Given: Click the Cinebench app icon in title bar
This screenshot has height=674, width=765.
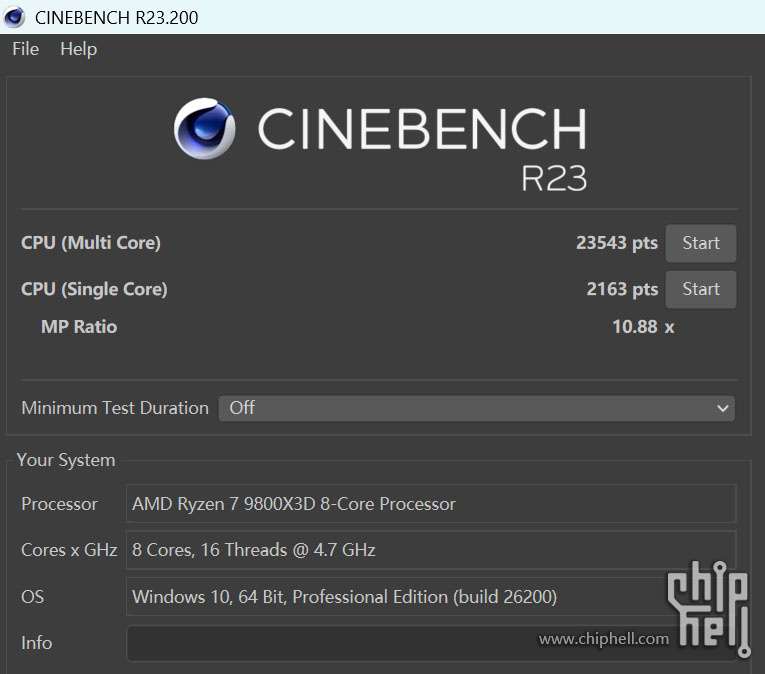Looking at the screenshot, I should pyautogui.click(x=15, y=16).
